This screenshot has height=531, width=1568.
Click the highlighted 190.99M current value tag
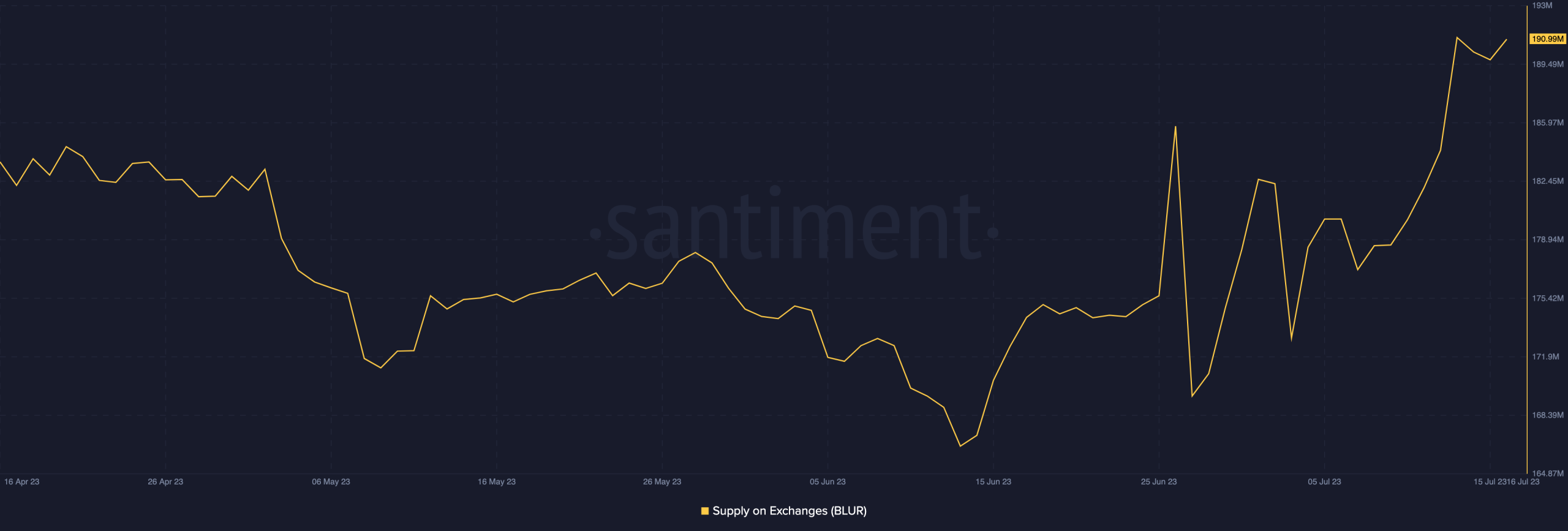pos(1548,39)
